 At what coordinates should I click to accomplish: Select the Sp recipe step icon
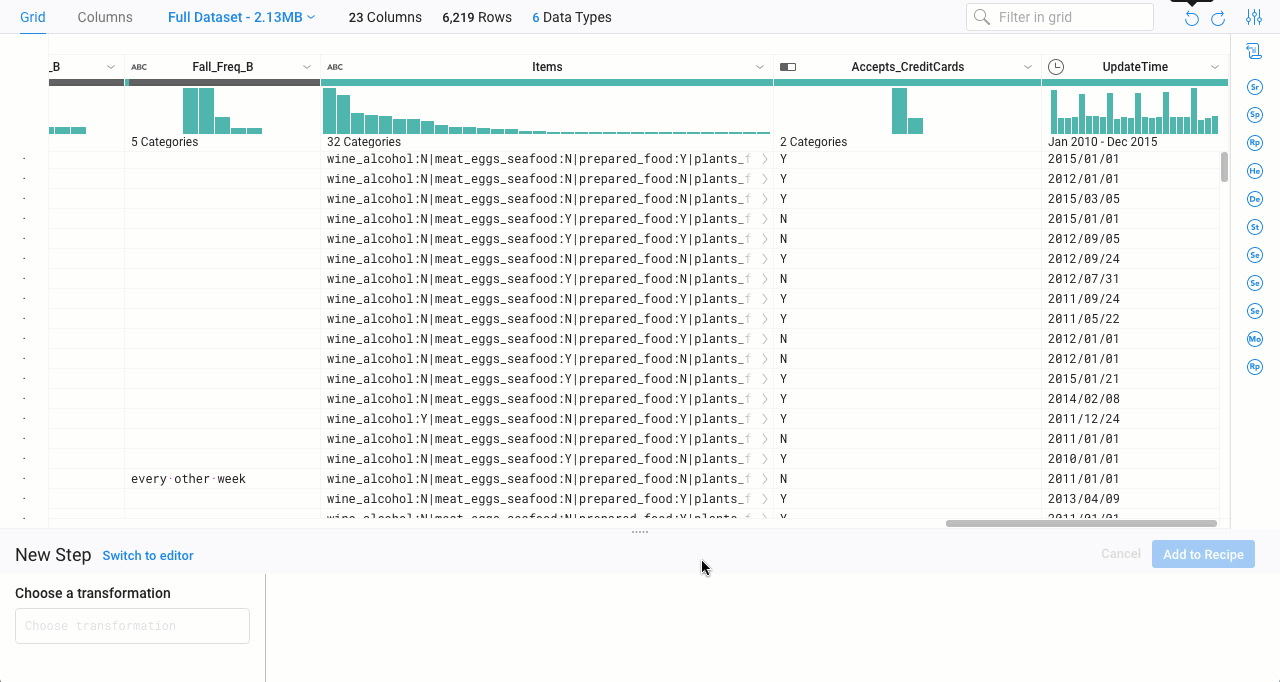(x=1255, y=115)
